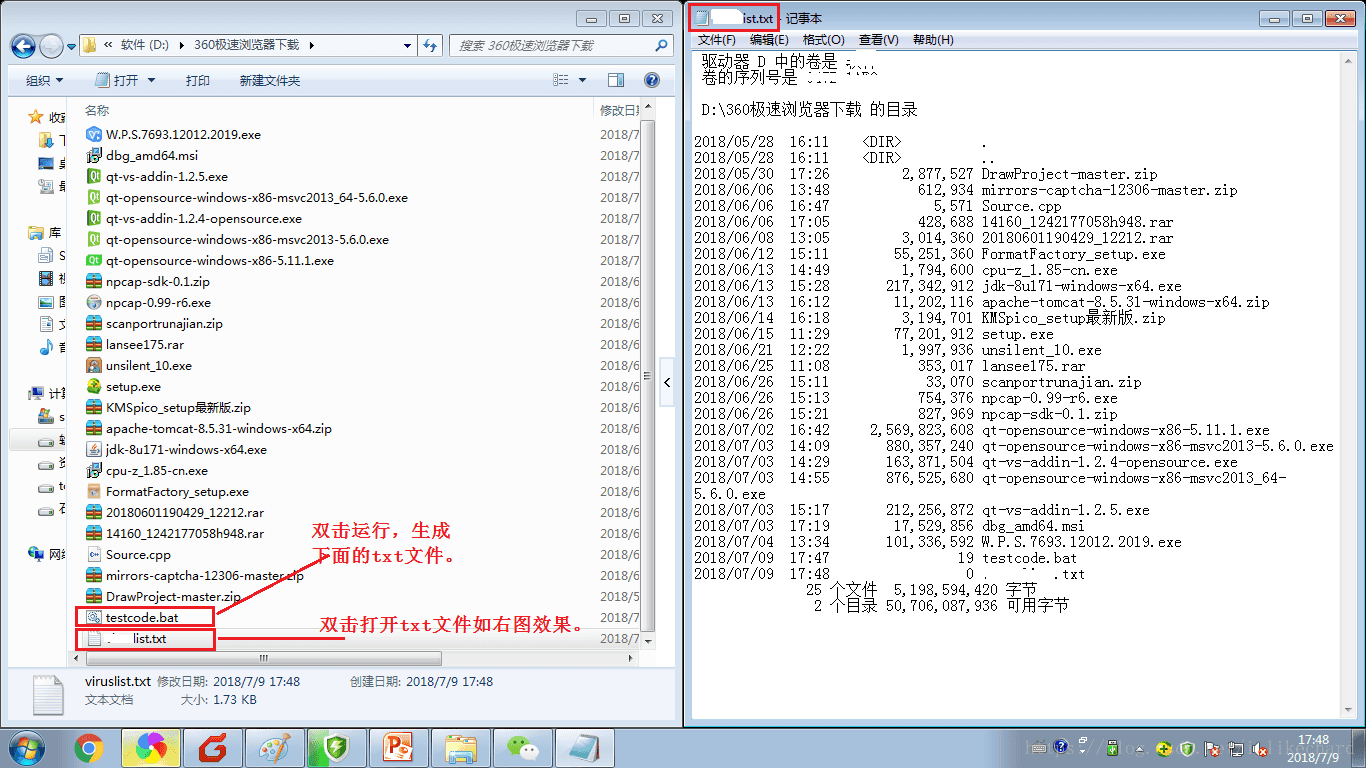1366x768 pixels.
Task: Expand the address bar history dropdown
Action: pyautogui.click(x=408, y=45)
